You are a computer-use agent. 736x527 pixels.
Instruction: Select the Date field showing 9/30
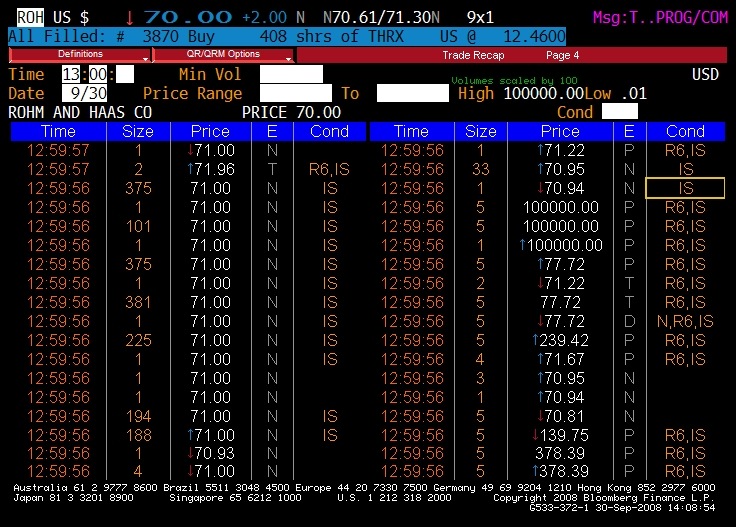coord(84,93)
